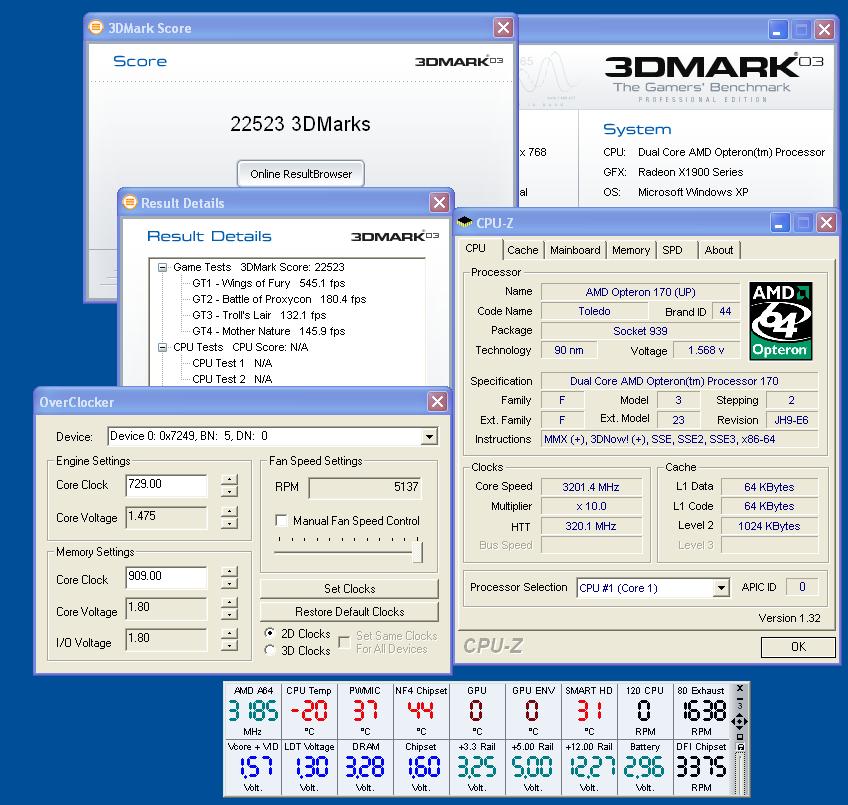Select the 2D Clocks radio button
This screenshot has height=805, width=848.
tap(269, 633)
